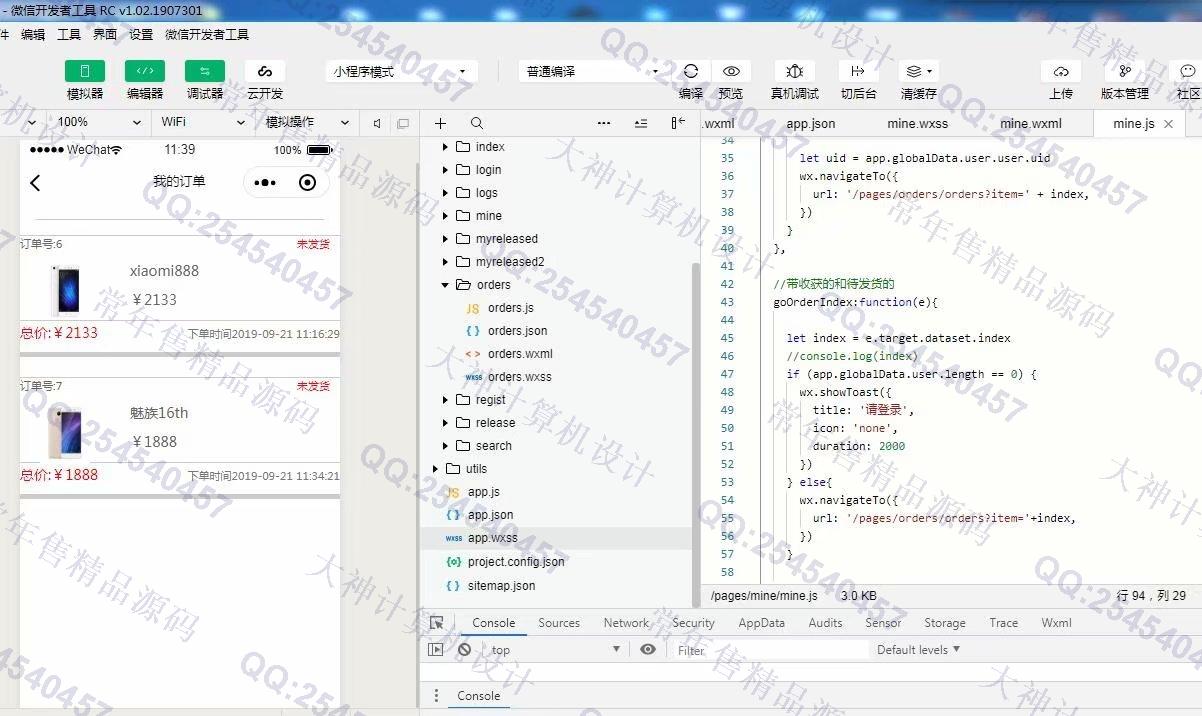The image size is (1202, 716).
Task: Click the add new file plus icon
Action: tap(440, 123)
